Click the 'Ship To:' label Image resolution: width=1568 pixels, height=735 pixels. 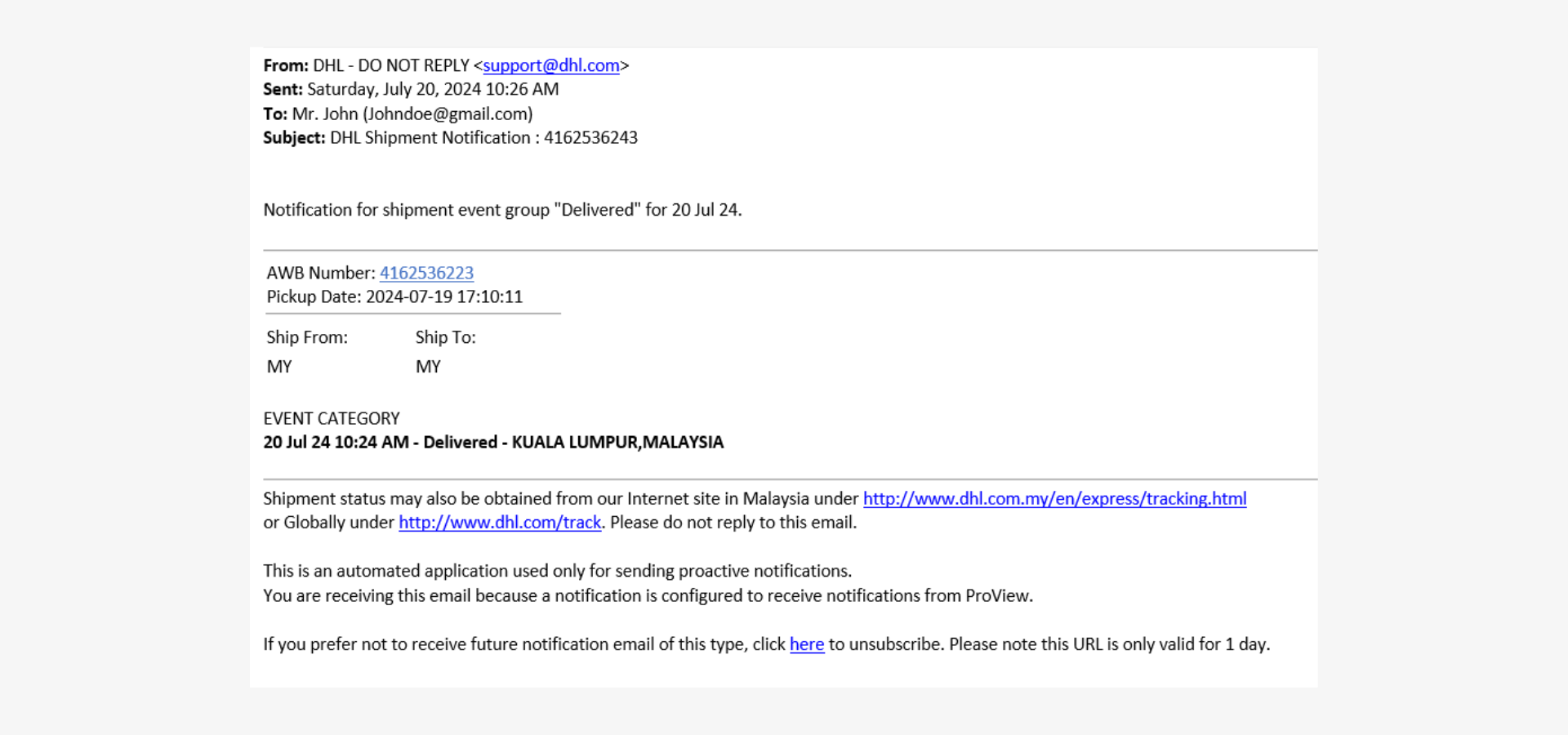[445, 337]
